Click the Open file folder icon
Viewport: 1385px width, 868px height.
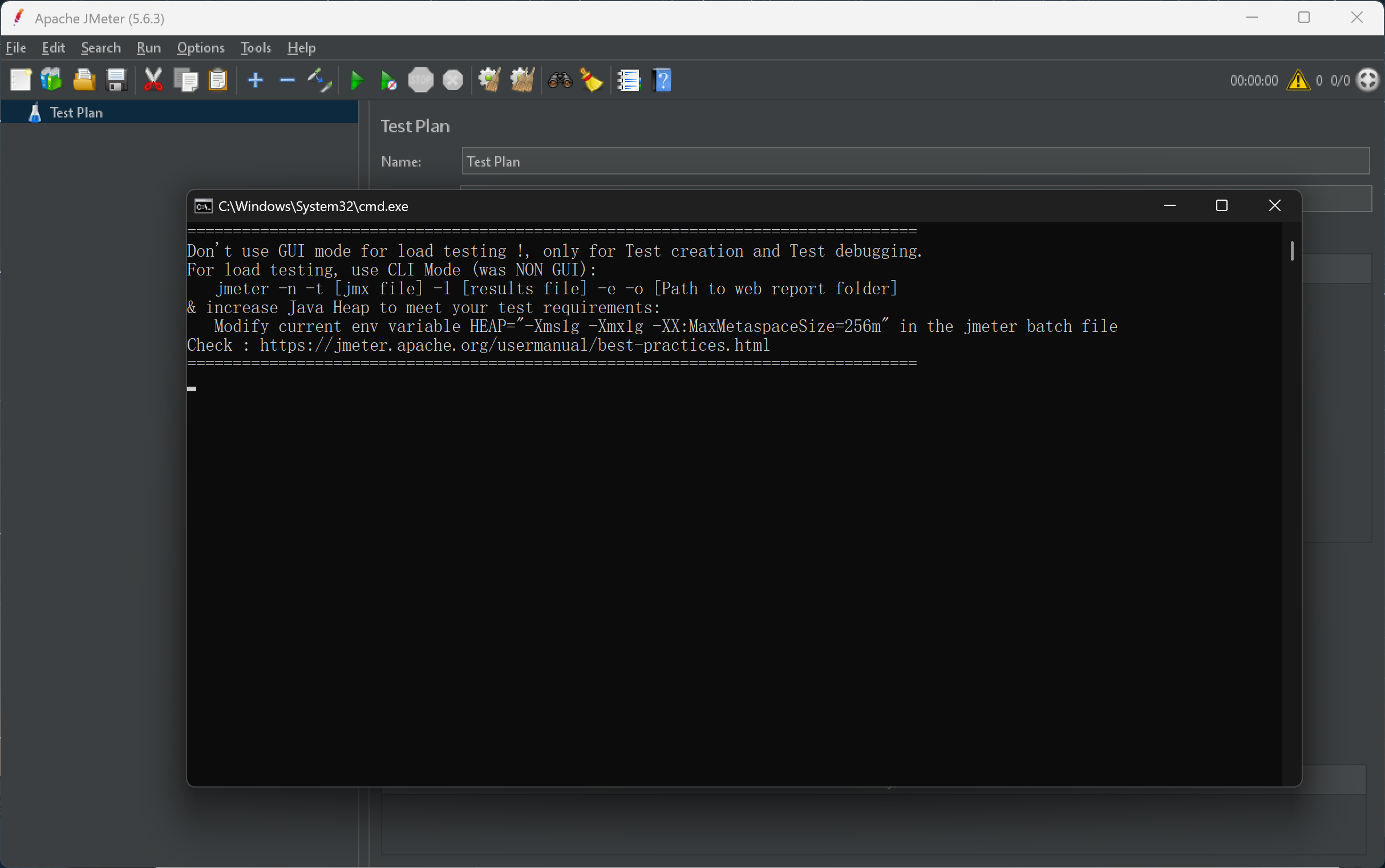point(84,80)
